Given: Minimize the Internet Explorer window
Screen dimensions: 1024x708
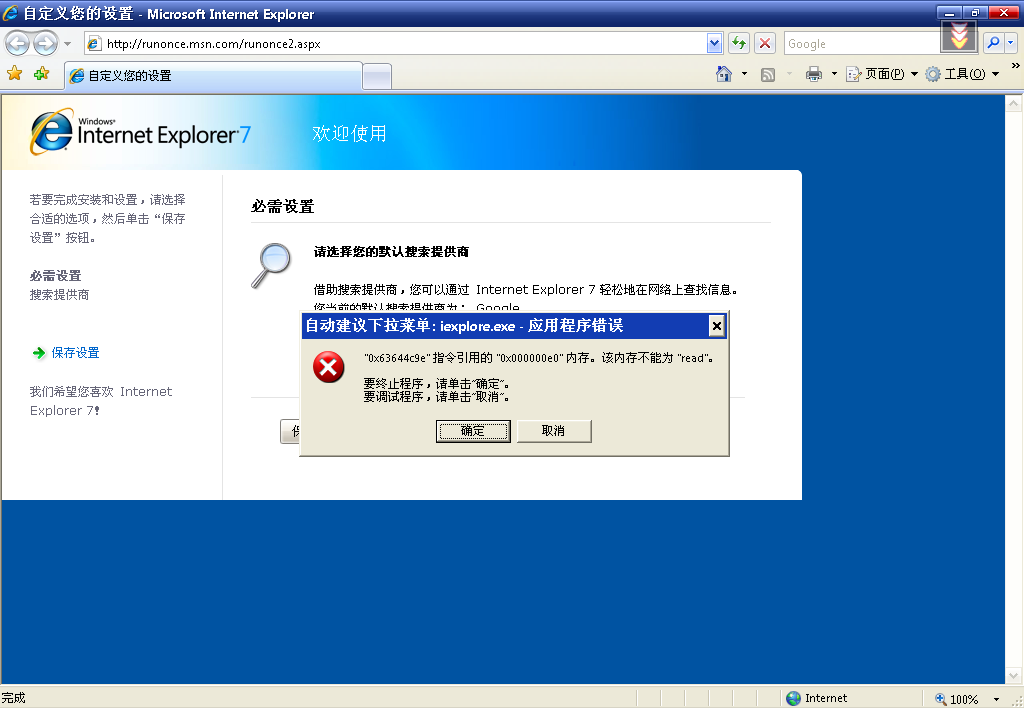Looking at the screenshot, I should pos(949,12).
